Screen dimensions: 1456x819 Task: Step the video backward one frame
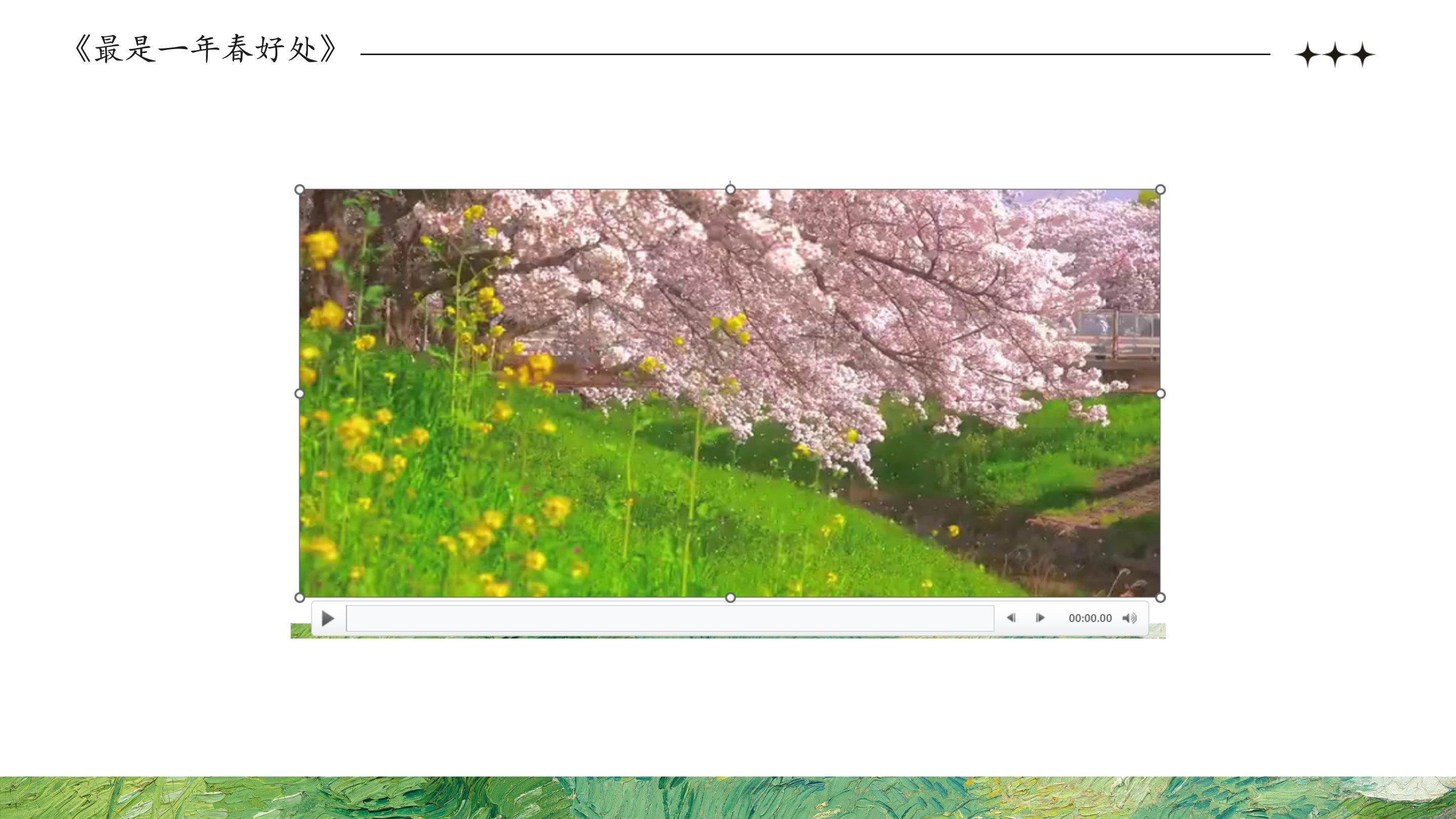coord(1011,618)
